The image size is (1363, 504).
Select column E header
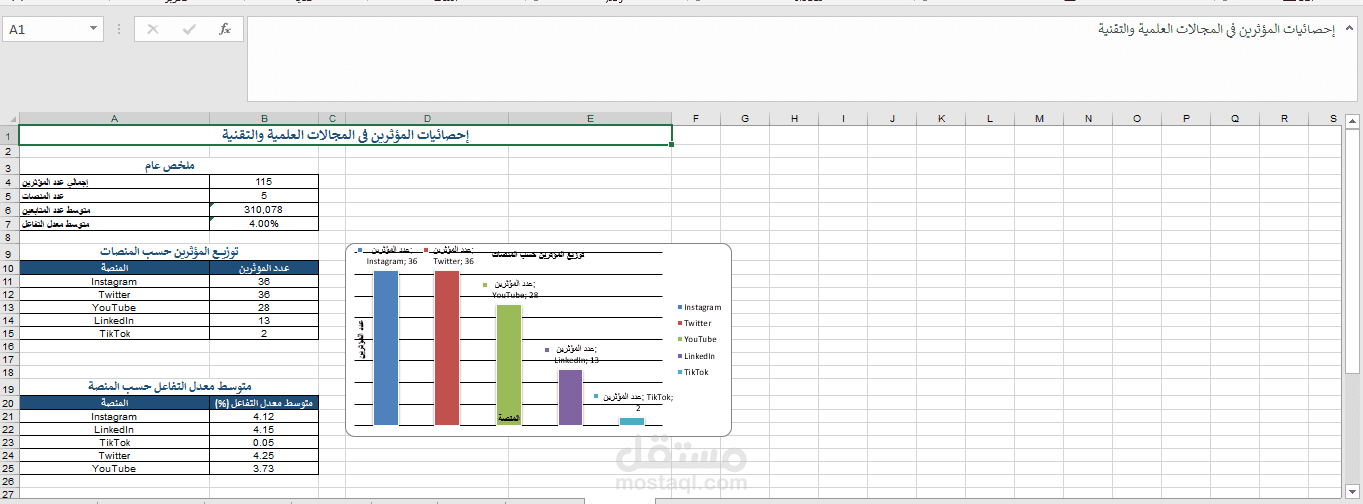[x=590, y=118]
